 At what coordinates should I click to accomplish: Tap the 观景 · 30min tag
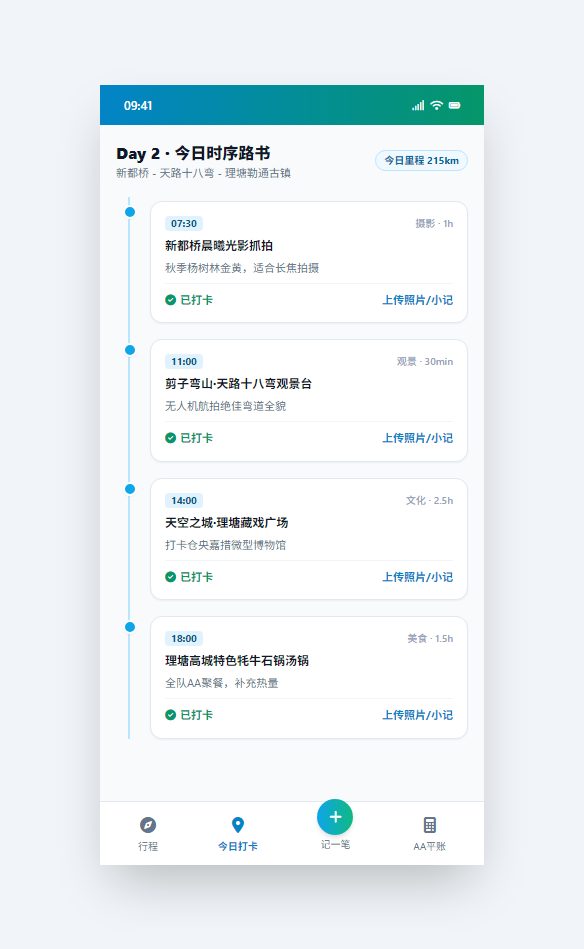[x=425, y=361]
